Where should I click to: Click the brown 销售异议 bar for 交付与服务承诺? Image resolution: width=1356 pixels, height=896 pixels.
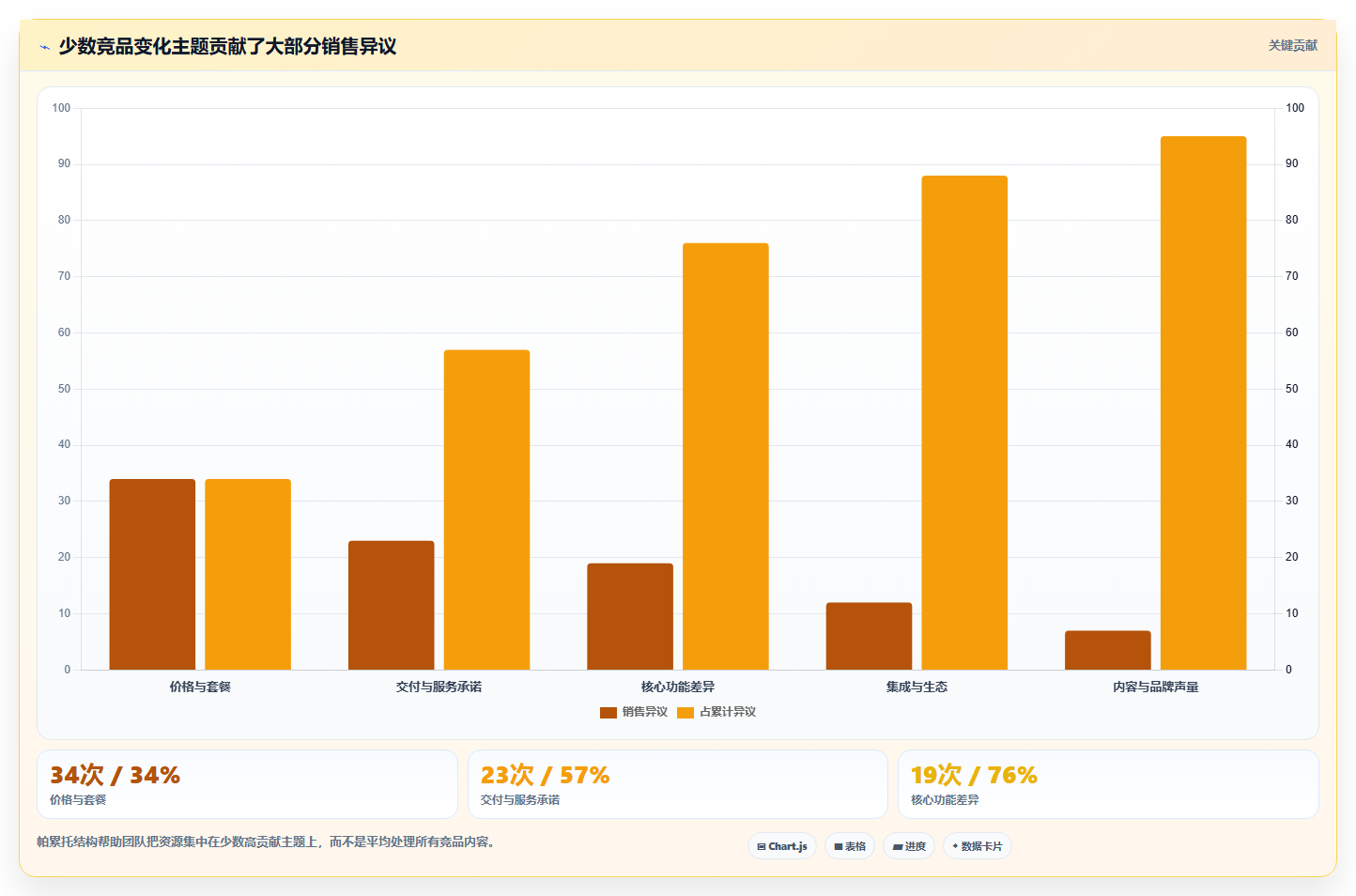(392, 605)
